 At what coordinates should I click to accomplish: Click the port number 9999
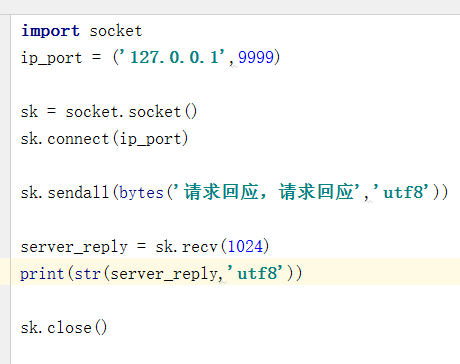pos(256,57)
